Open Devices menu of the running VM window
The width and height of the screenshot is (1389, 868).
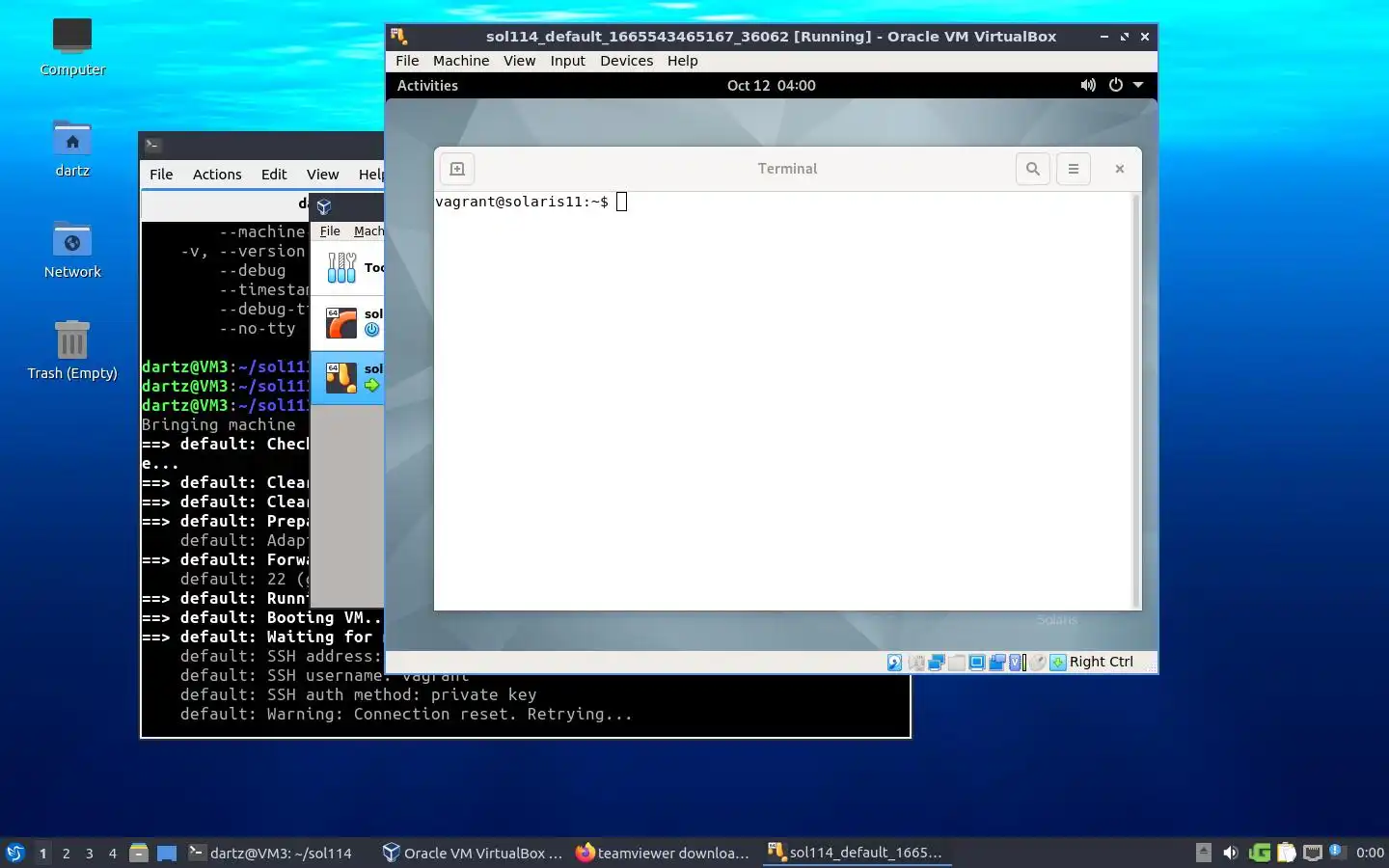(627, 61)
